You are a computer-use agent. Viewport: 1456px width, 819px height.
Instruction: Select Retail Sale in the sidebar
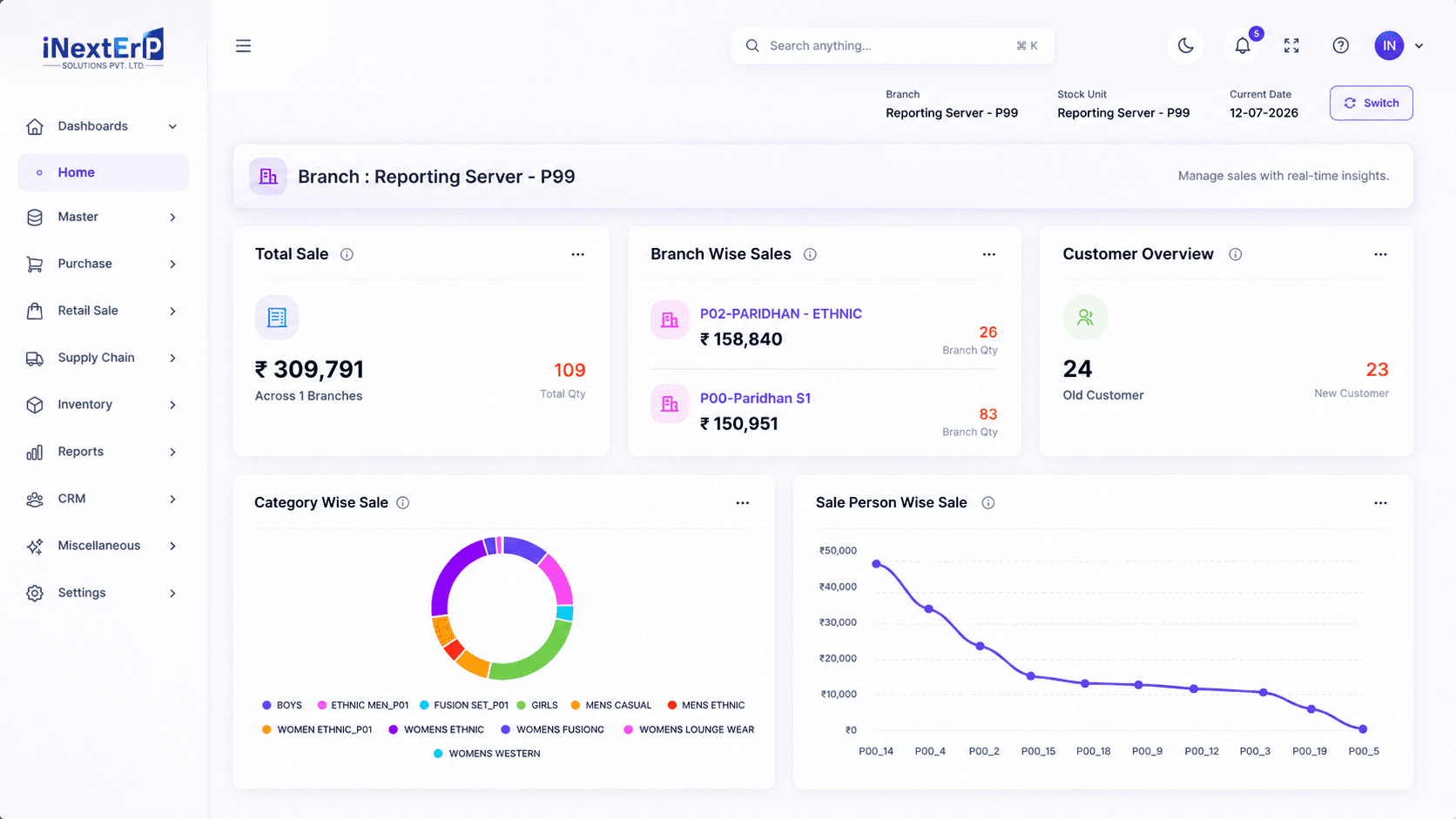pos(103,311)
